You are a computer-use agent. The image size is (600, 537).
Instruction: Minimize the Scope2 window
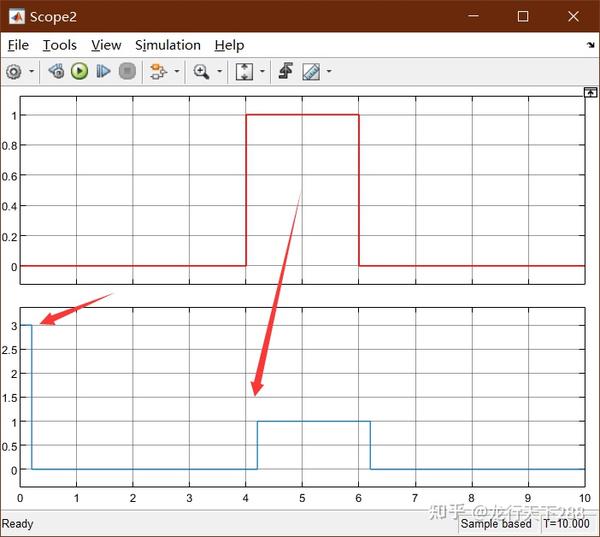click(473, 16)
